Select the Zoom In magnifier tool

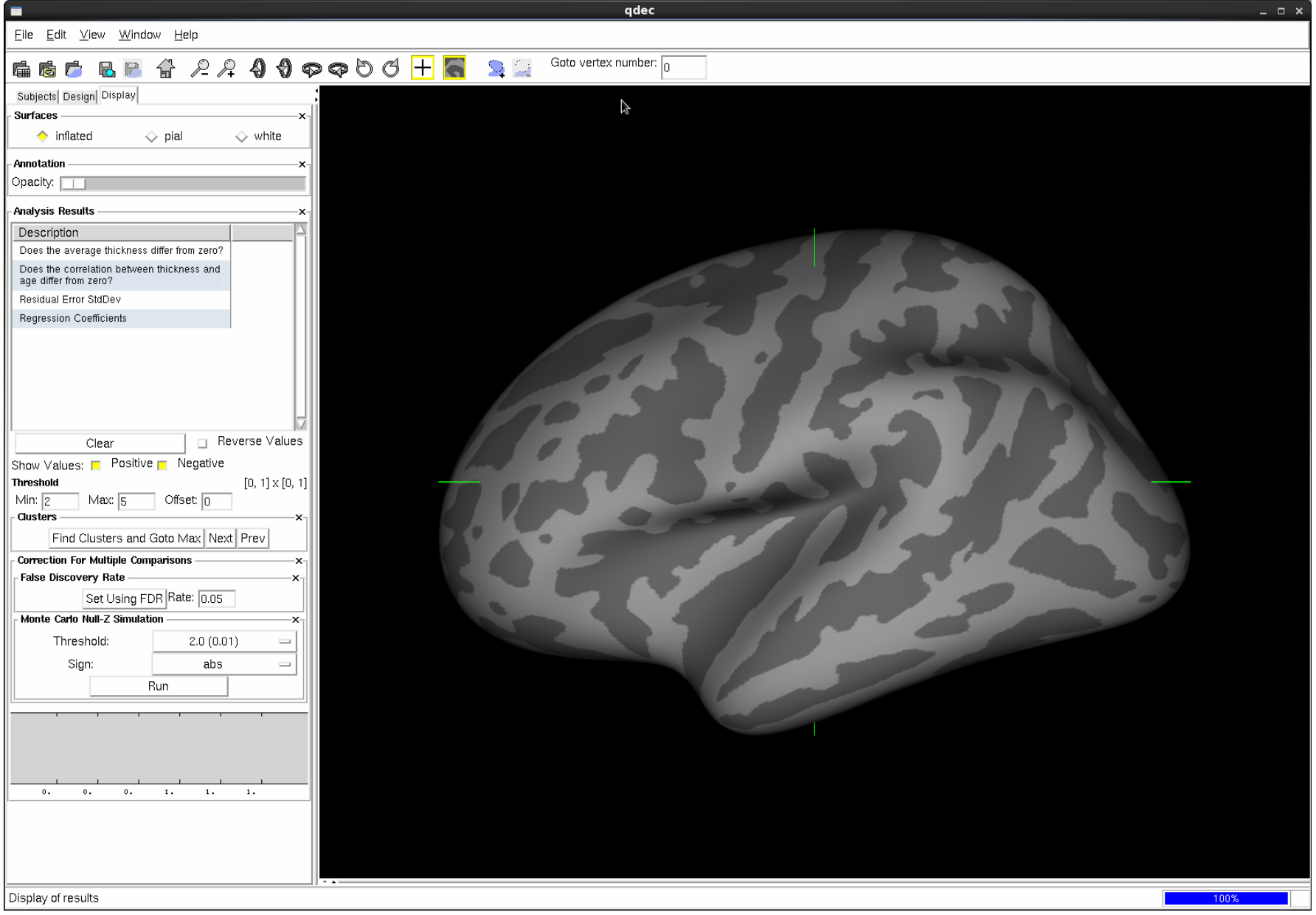pos(228,67)
